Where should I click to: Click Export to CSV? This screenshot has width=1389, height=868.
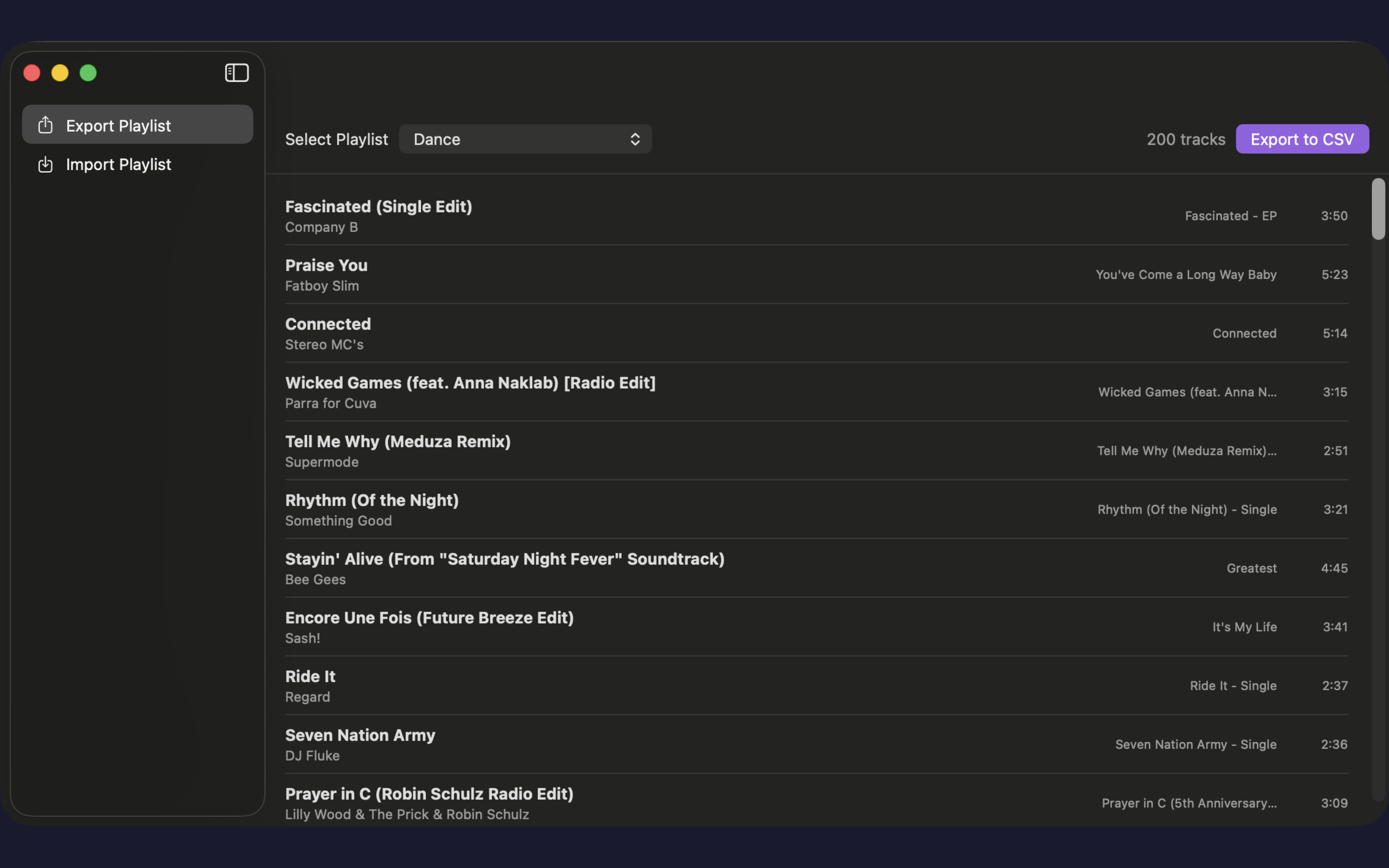(x=1302, y=138)
